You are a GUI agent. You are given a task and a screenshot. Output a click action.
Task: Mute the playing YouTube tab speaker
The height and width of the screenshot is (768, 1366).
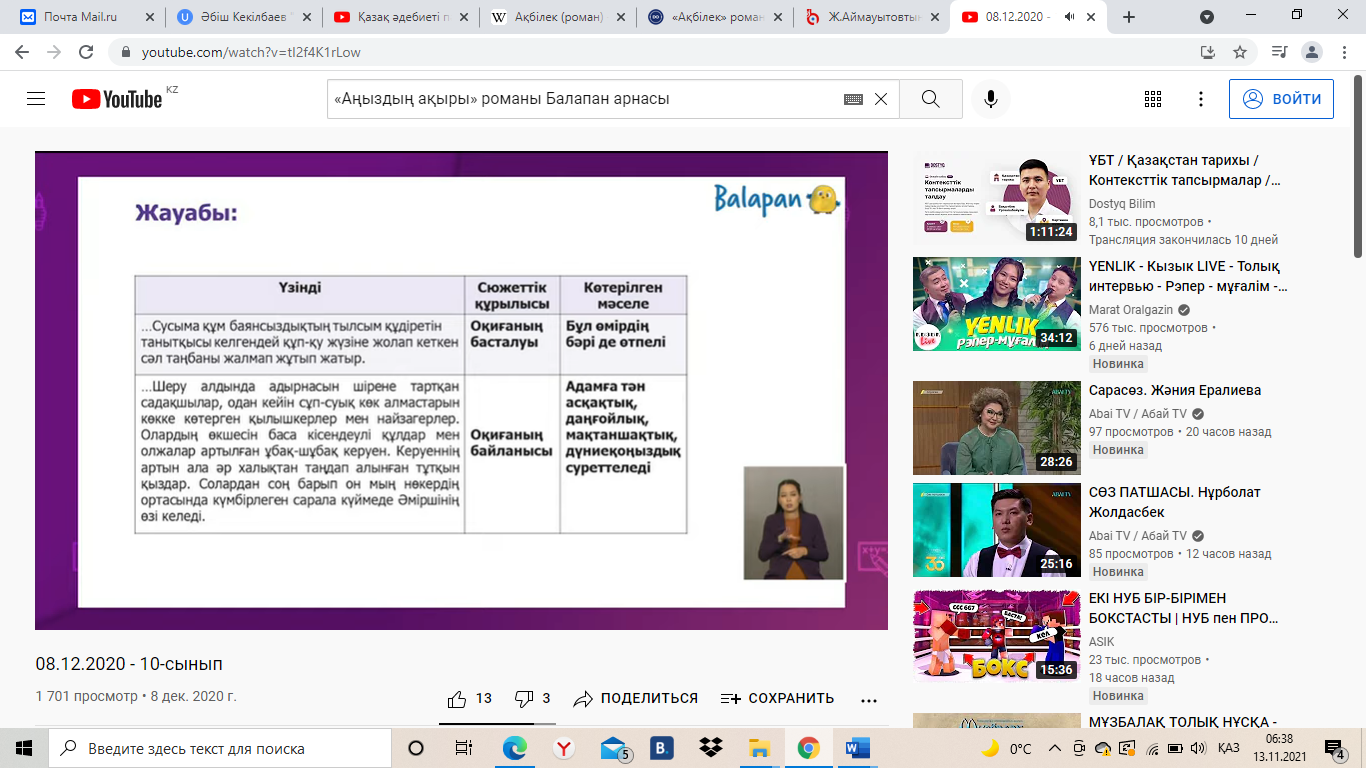[1069, 17]
